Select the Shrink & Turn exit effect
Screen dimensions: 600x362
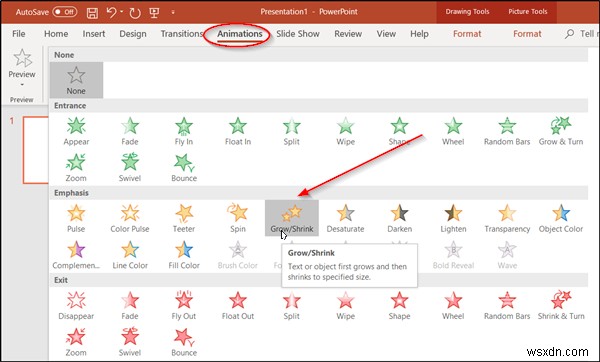561,306
